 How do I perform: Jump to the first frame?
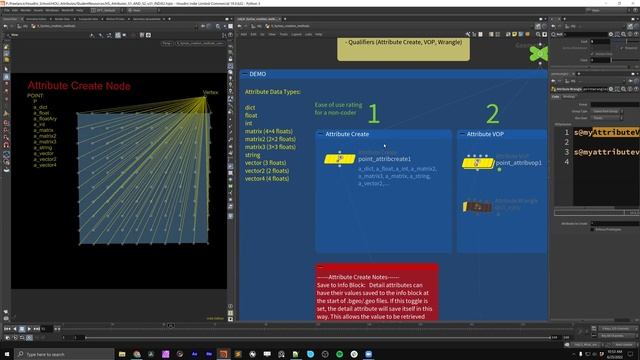pos(7,329)
